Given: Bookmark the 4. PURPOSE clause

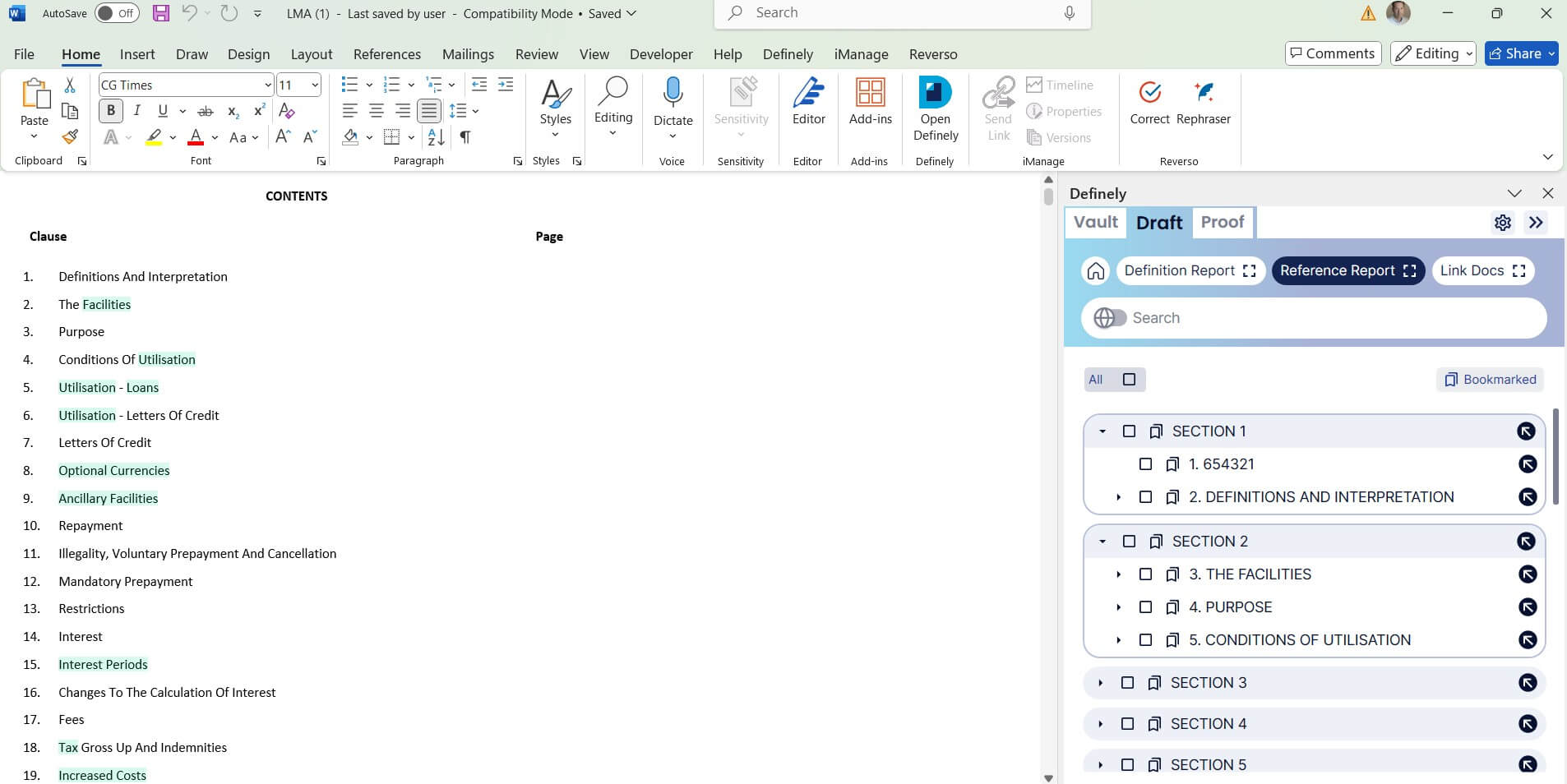Looking at the screenshot, I should coord(1172,607).
